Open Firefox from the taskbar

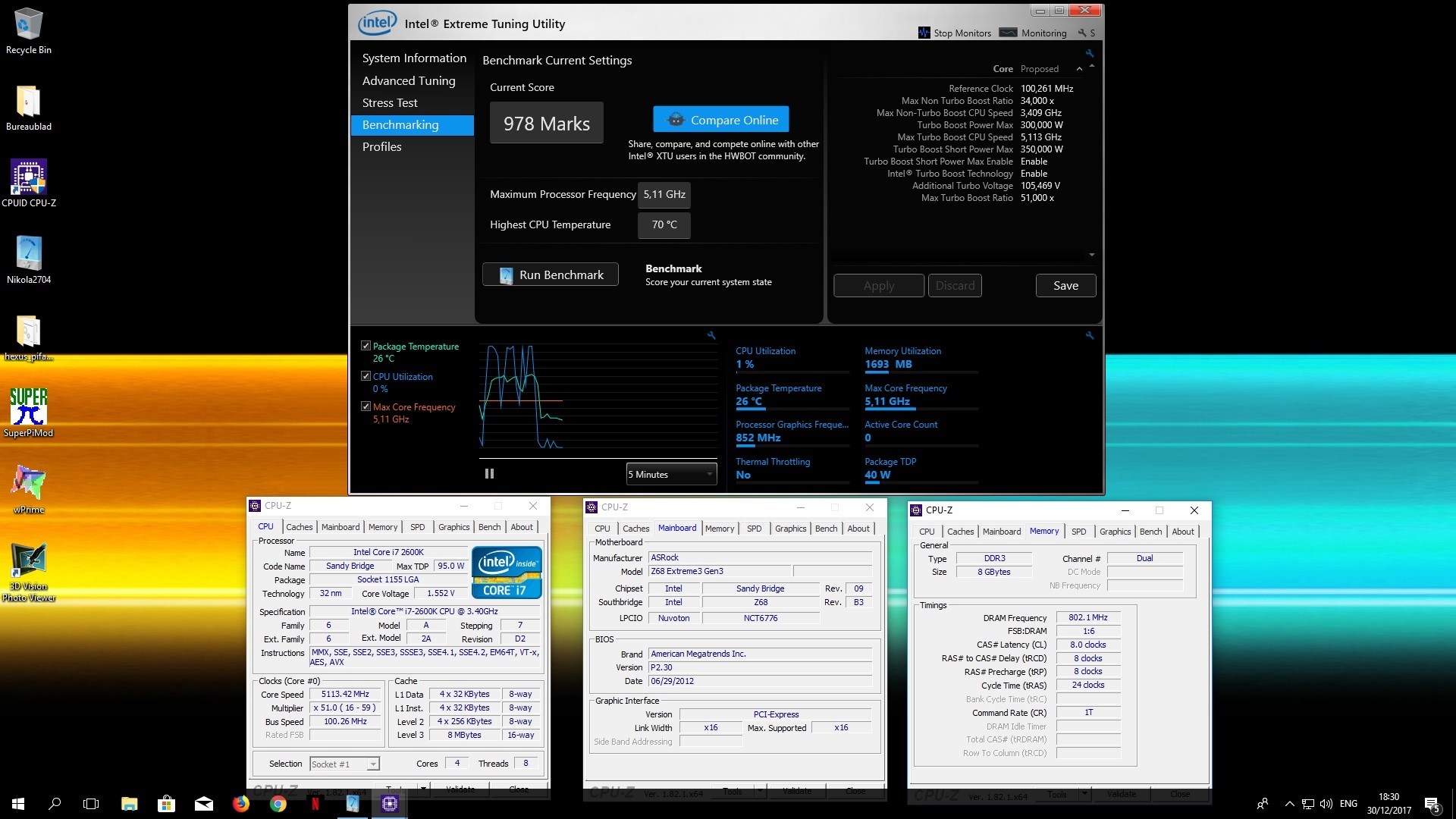[241, 804]
